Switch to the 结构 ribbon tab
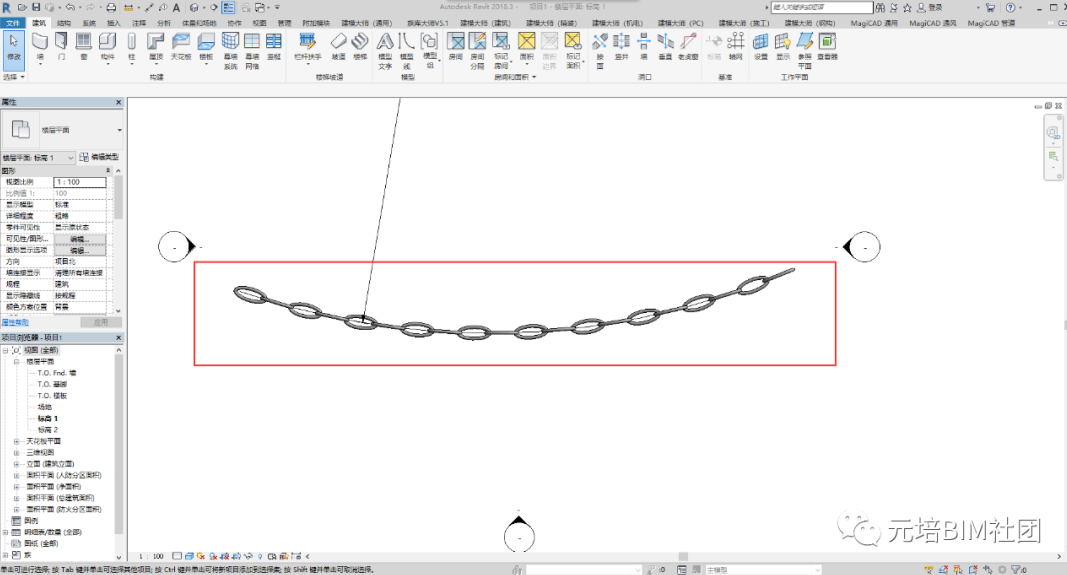Viewport: 1067px width, 575px height. 63,23
